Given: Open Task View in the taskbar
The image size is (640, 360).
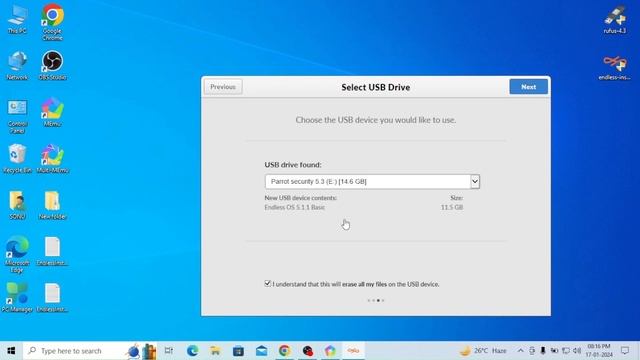Looking at the screenshot, I should point(169,351).
